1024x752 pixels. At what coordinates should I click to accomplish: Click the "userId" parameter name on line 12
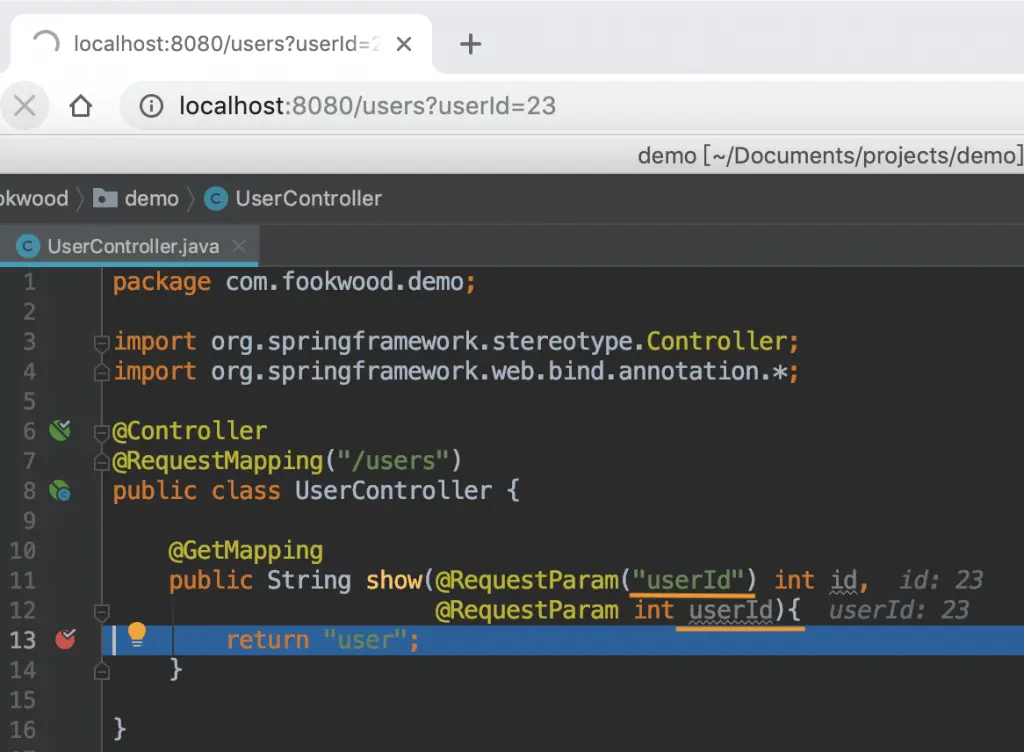(x=731, y=610)
